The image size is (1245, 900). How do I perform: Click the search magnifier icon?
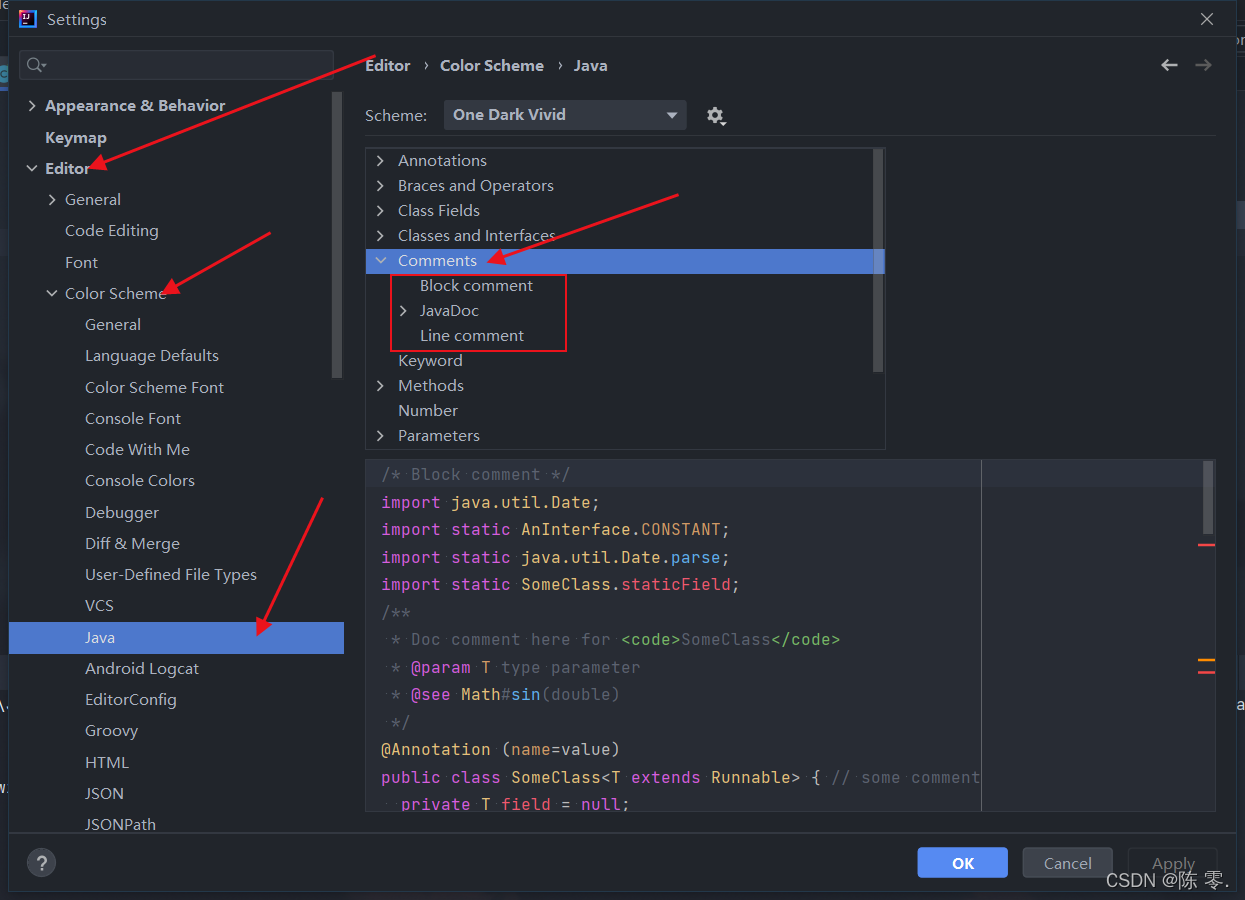point(35,65)
